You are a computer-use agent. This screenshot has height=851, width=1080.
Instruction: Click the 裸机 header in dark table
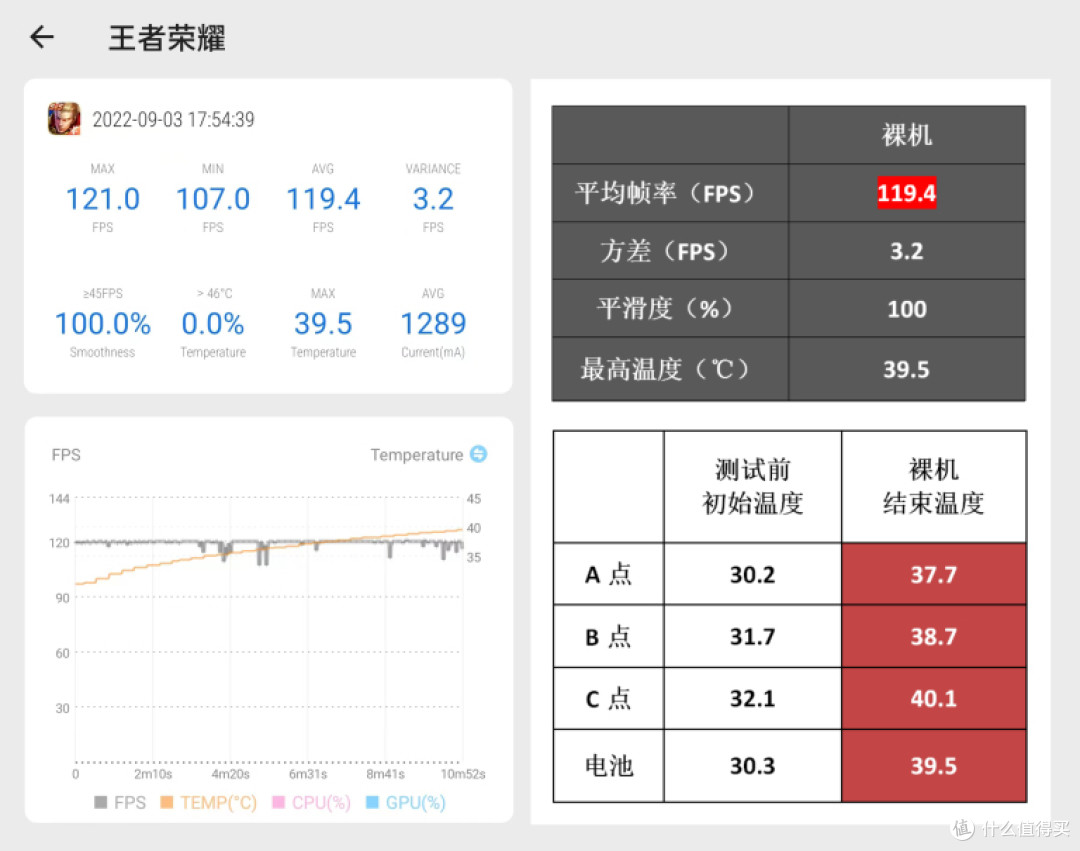point(906,135)
